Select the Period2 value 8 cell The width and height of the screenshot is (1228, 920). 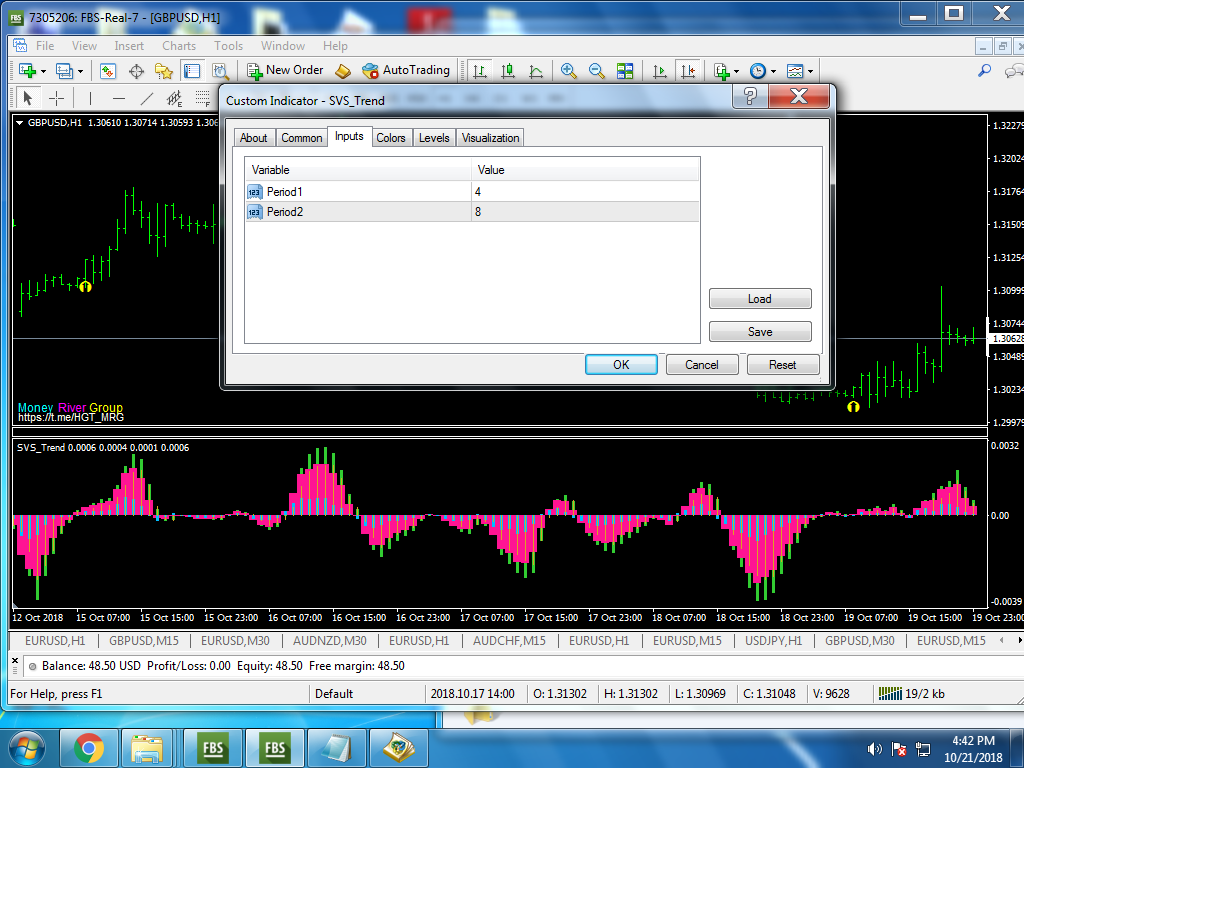[585, 212]
